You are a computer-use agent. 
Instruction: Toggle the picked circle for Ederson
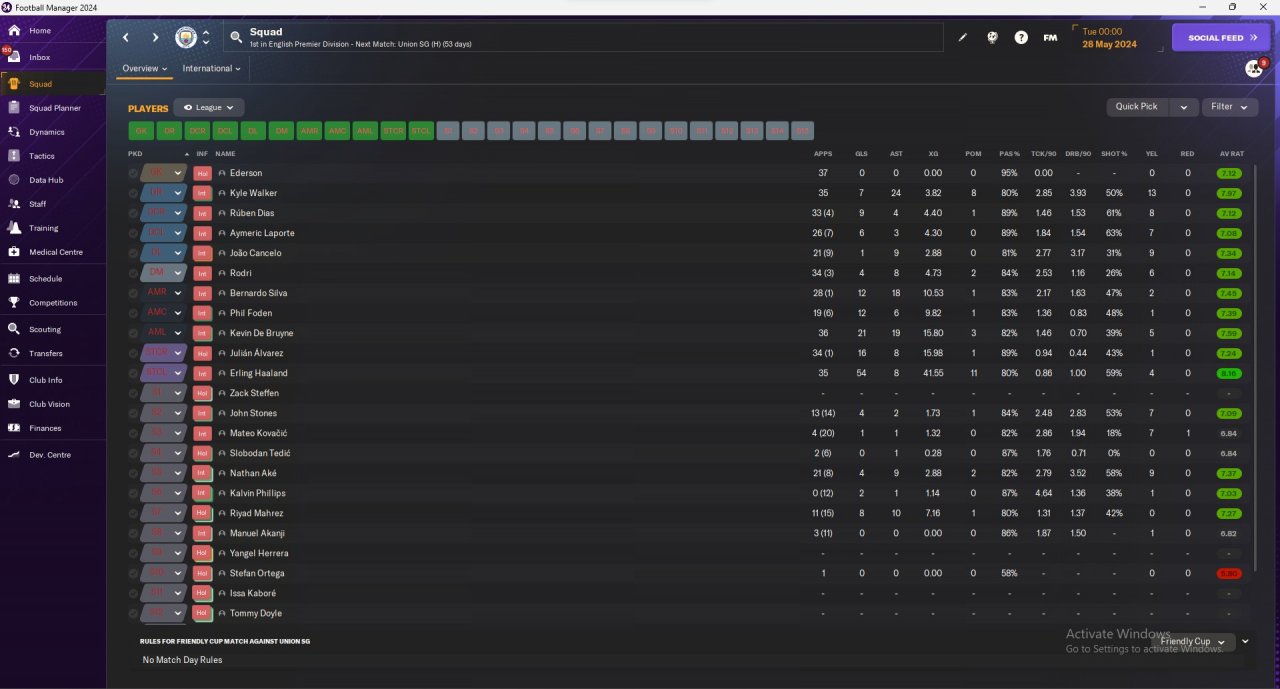(x=133, y=173)
